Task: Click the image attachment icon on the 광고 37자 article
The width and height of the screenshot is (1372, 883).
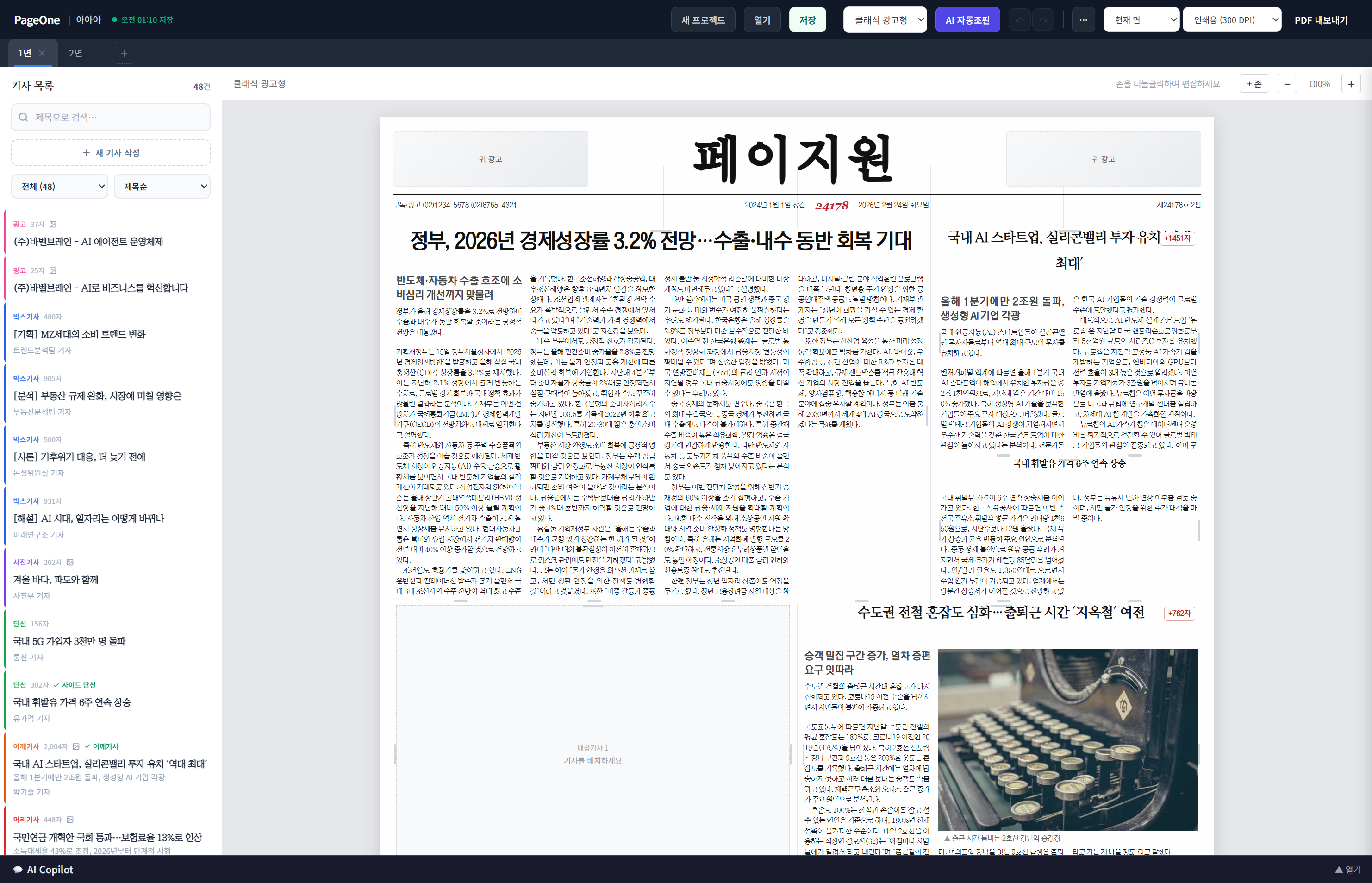Action: [53, 224]
